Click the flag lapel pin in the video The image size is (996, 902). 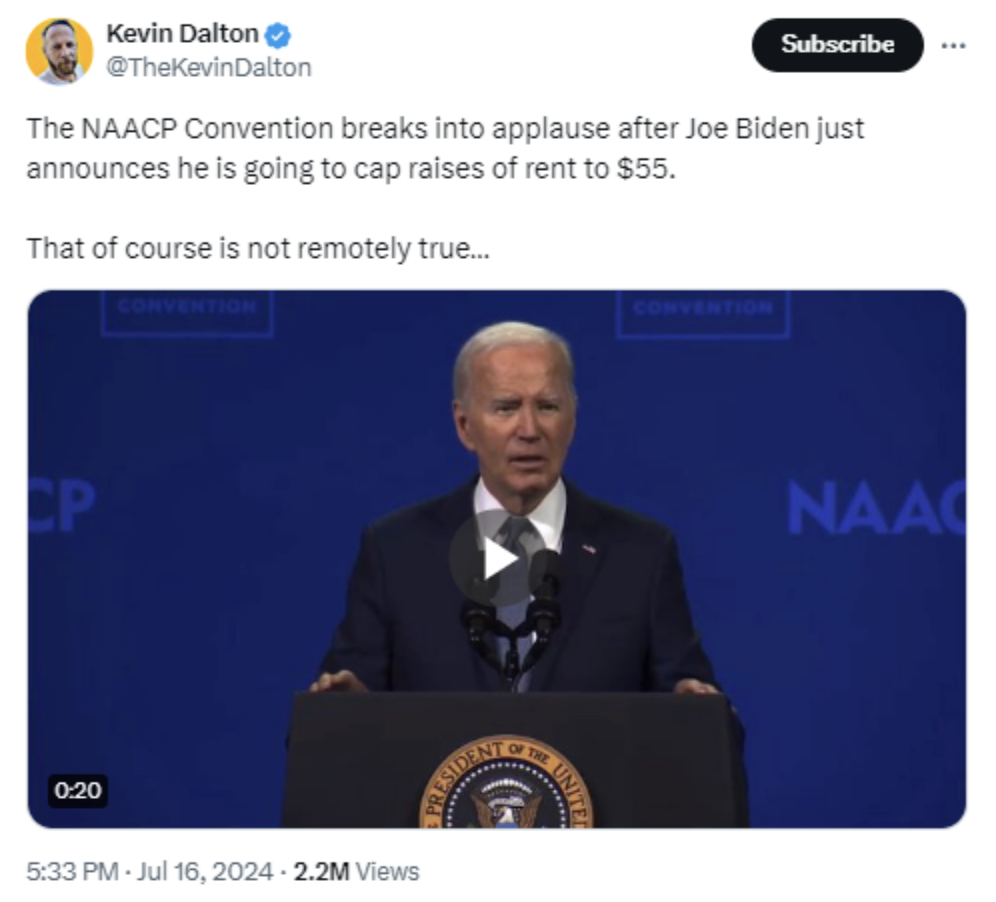589,548
